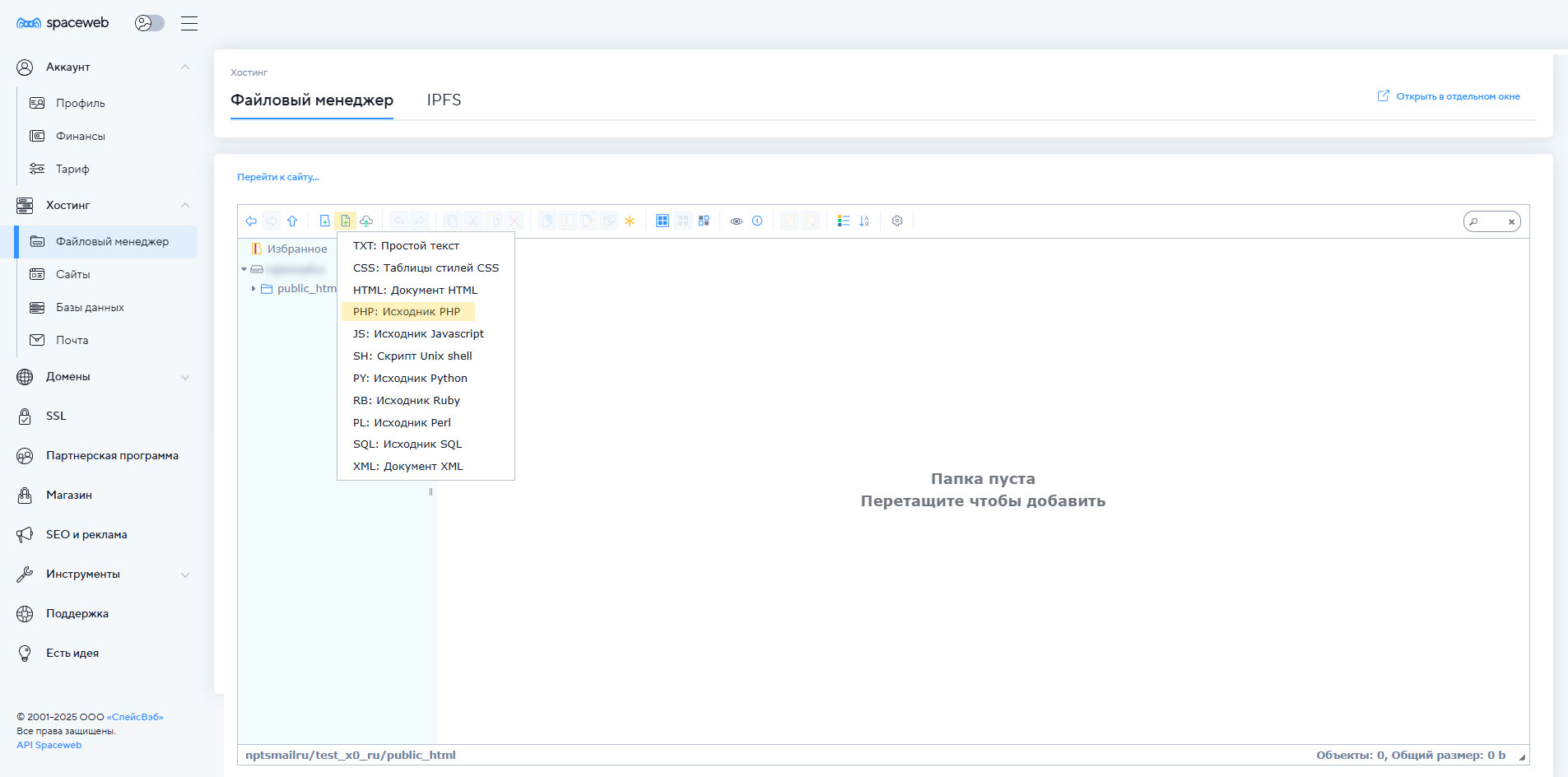Expand the Инструменты sidebar section
The width and height of the screenshot is (1568, 777).
pos(184,575)
